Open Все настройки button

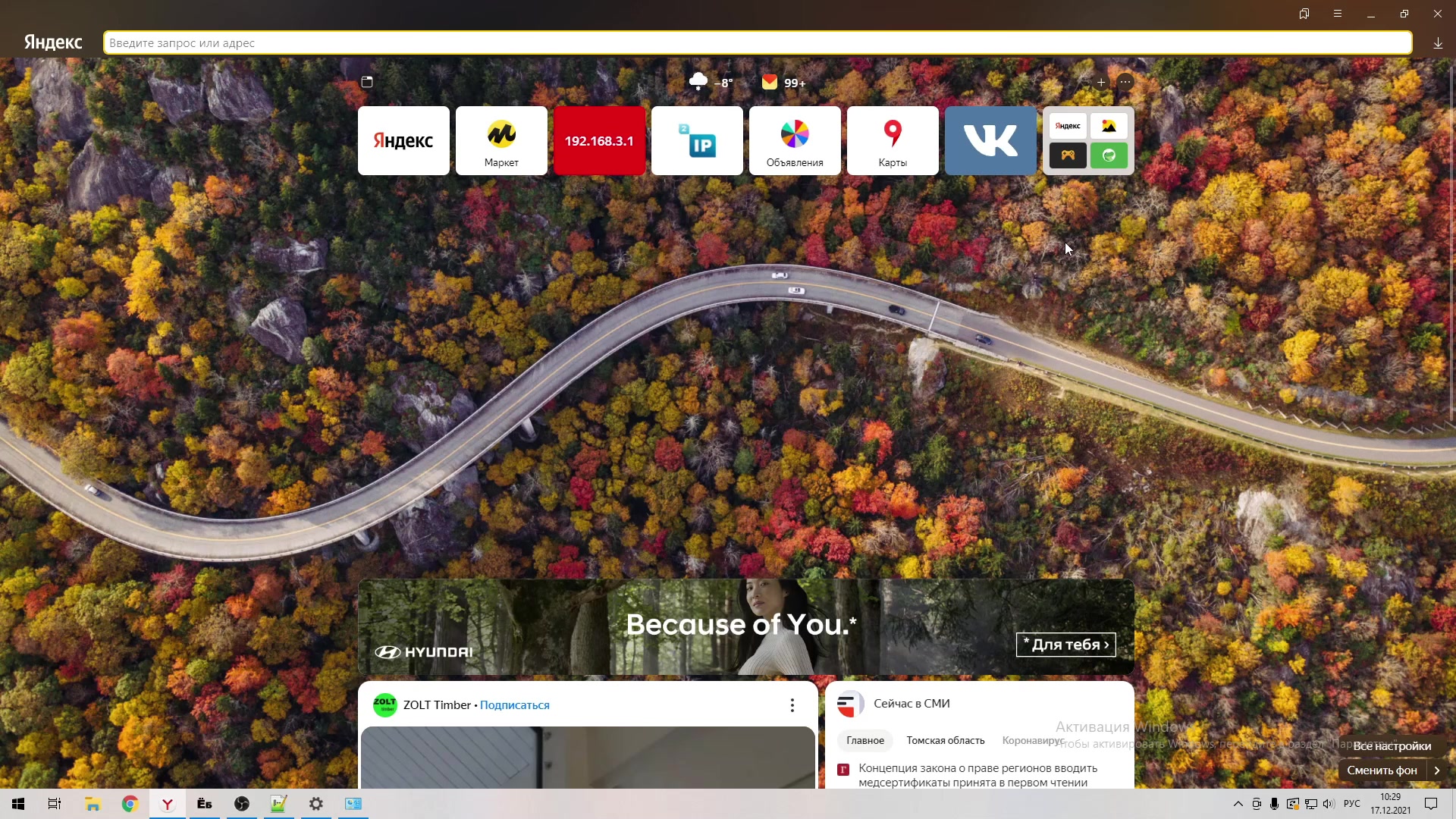(x=1392, y=746)
